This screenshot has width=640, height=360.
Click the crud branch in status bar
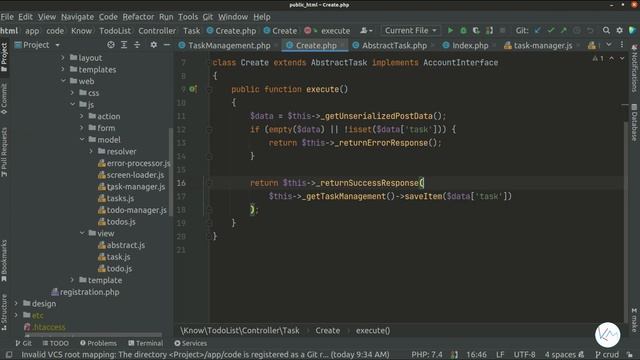tap(607, 354)
